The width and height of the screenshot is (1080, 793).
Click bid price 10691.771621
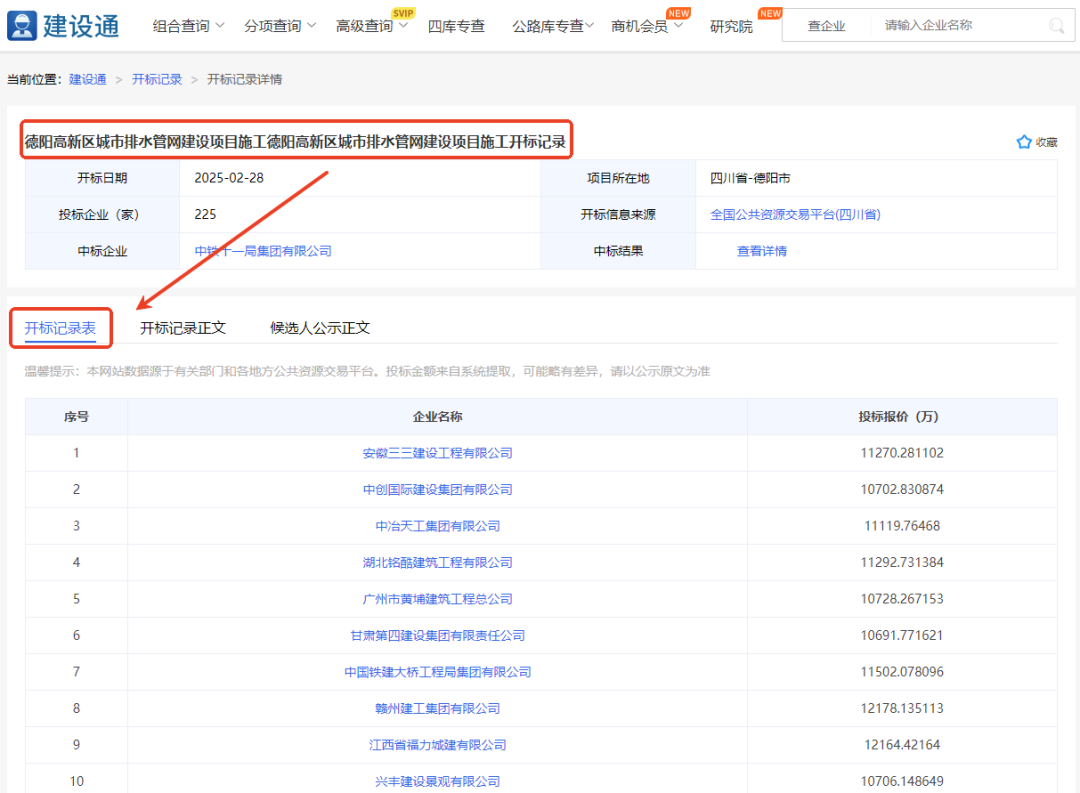[902, 635]
